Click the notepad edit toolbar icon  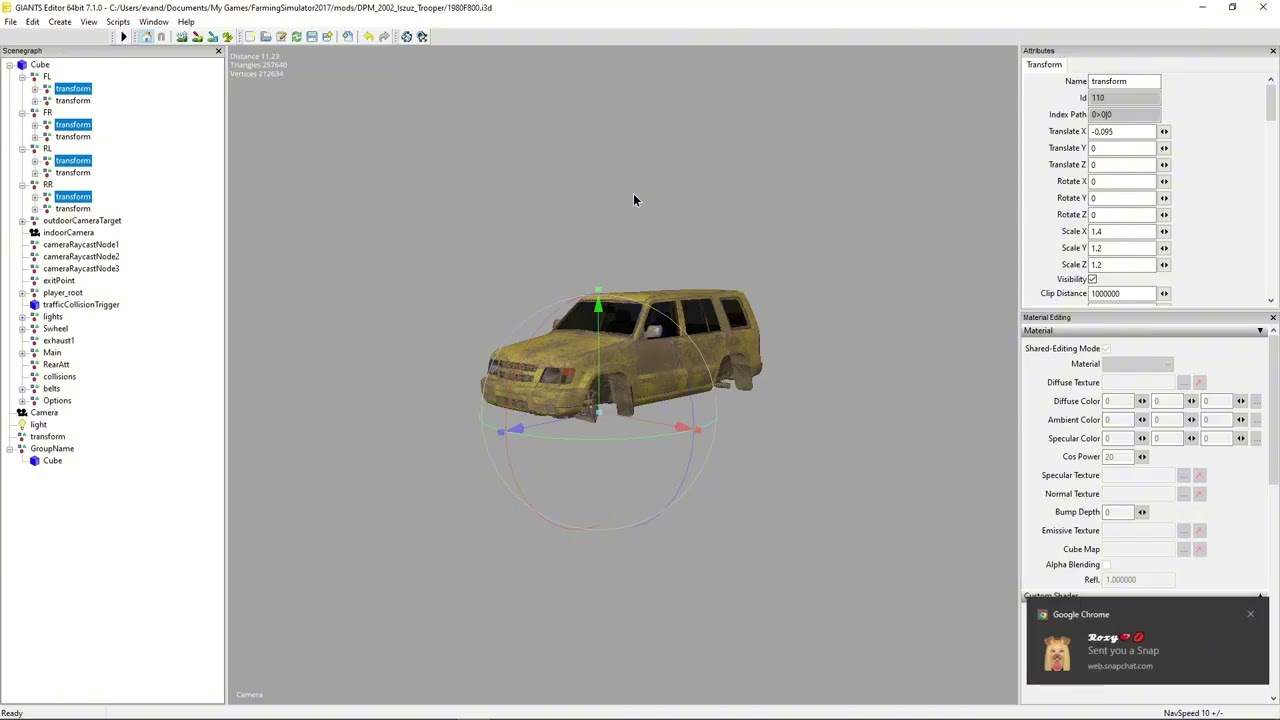tap(281, 37)
